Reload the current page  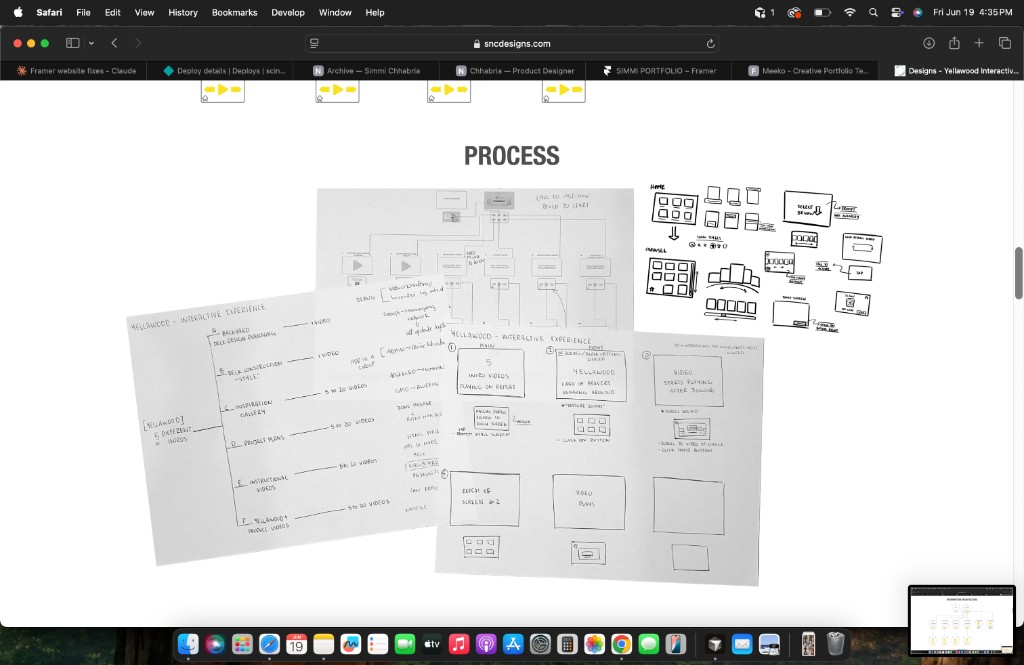[x=711, y=43]
